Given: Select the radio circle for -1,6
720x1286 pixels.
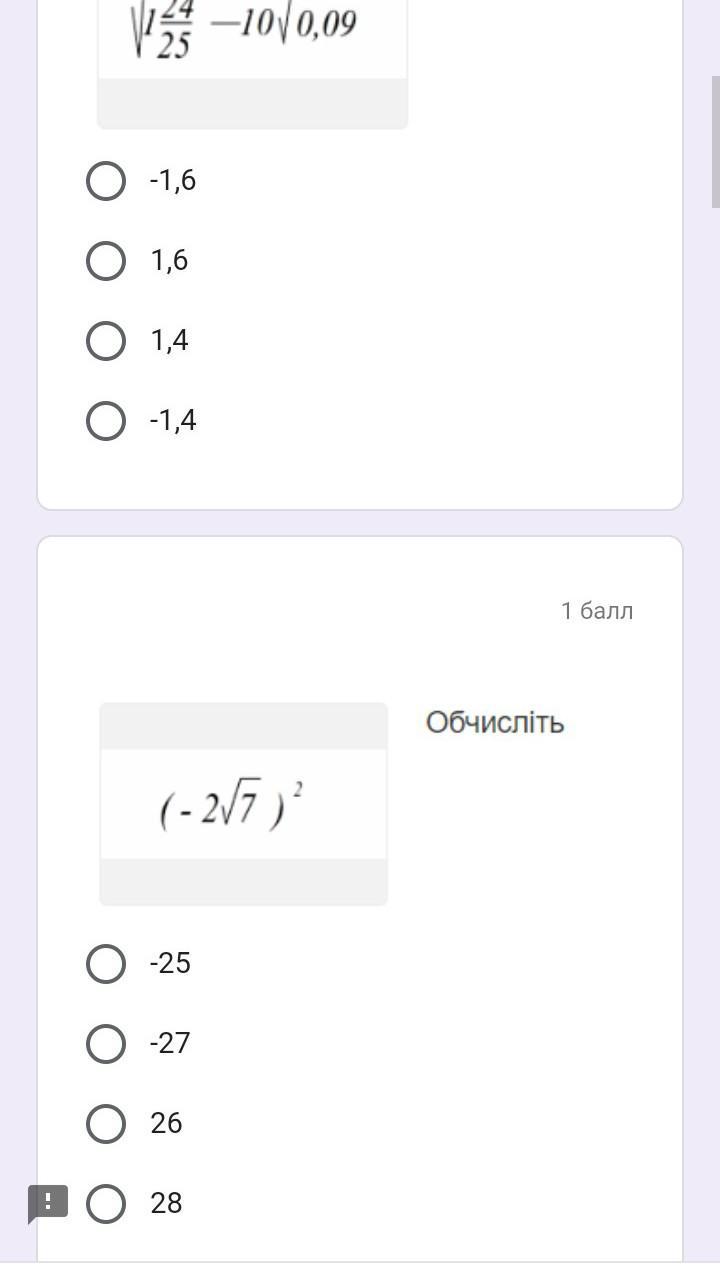Looking at the screenshot, I should point(106,181).
